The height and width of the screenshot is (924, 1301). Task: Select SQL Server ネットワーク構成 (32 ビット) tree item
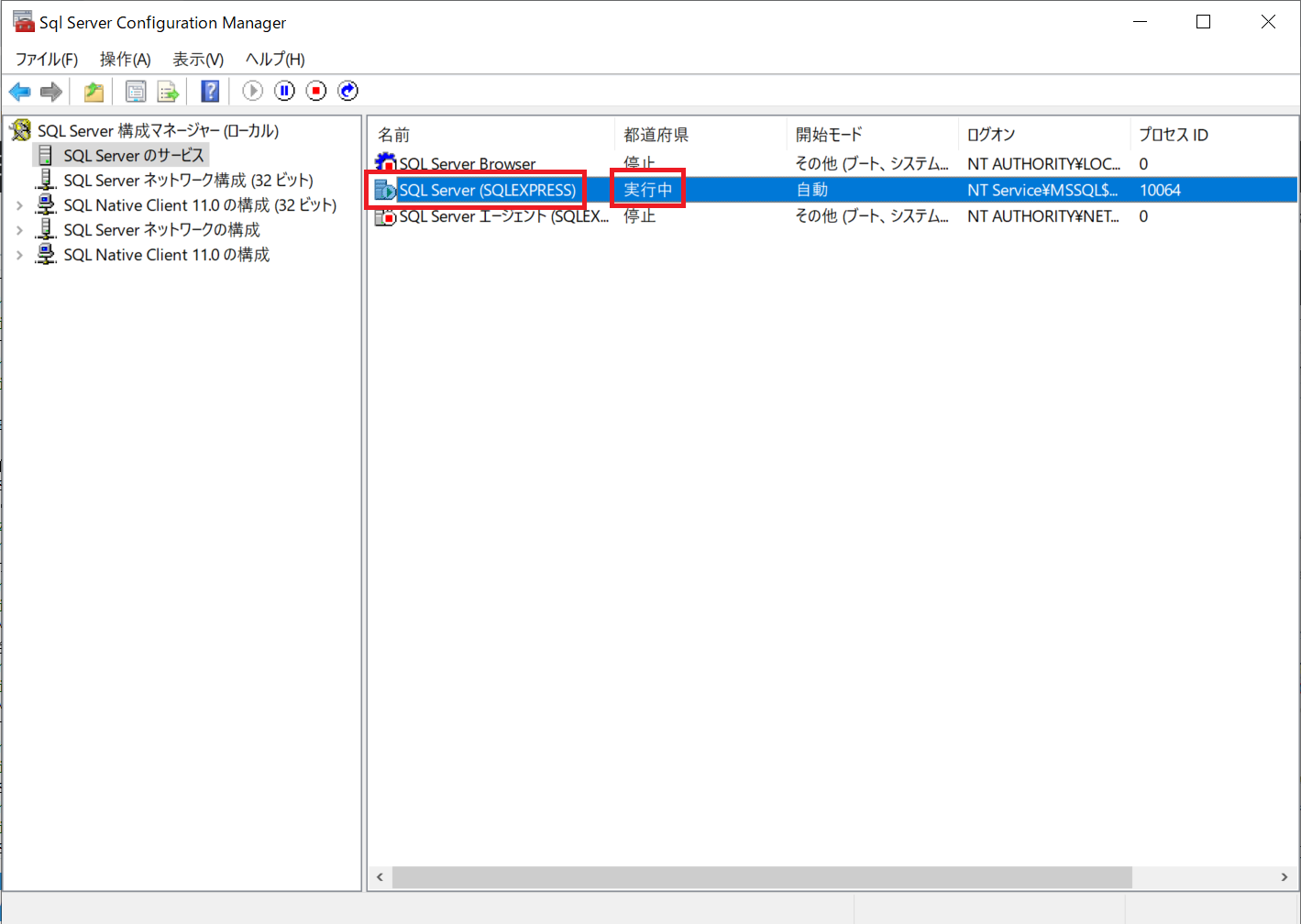[x=188, y=180]
